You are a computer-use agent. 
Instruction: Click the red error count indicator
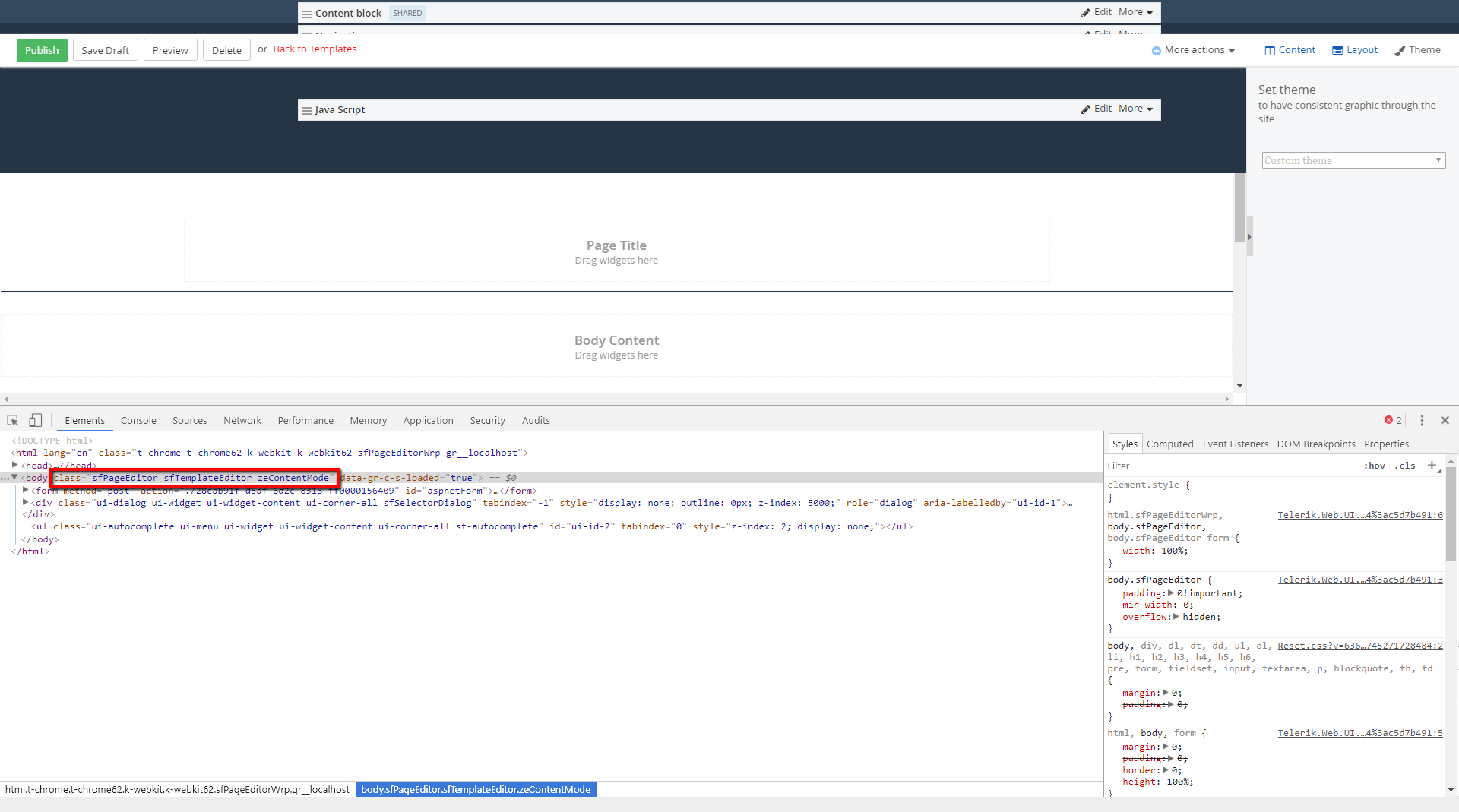click(1393, 420)
